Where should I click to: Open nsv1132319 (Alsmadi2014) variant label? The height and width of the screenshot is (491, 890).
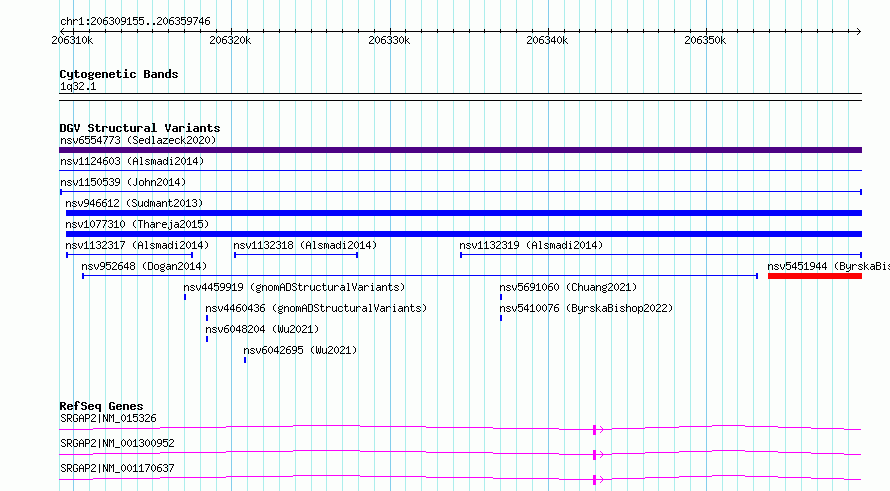(x=531, y=245)
